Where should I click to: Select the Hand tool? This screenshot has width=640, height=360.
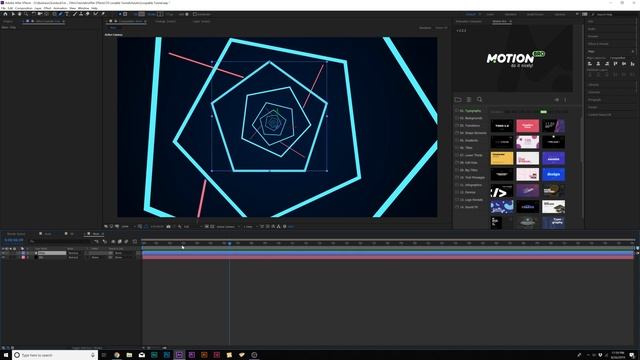(x=19, y=14)
